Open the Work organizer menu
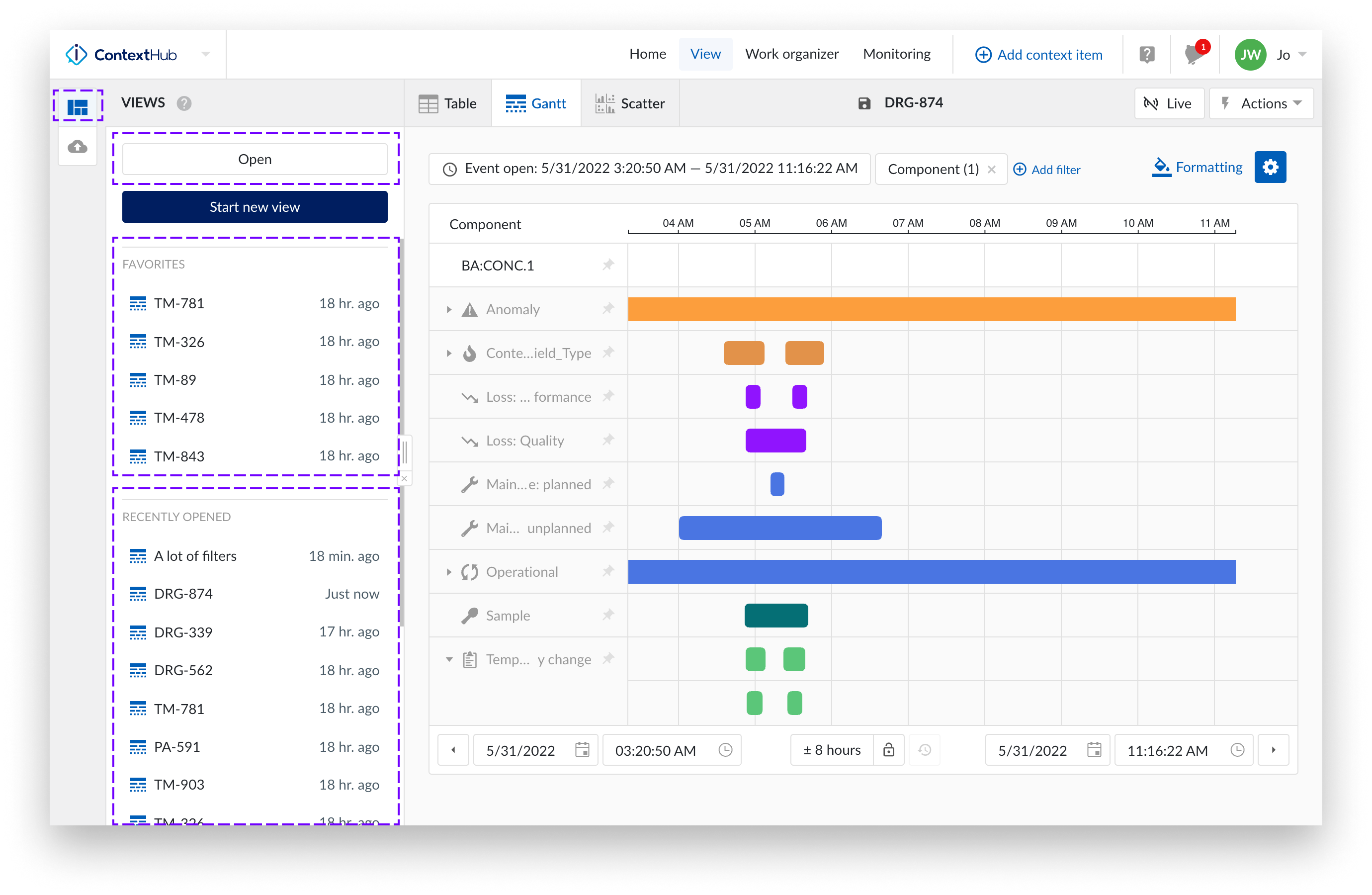The width and height of the screenshot is (1372, 895). click(x=791, y=54)
